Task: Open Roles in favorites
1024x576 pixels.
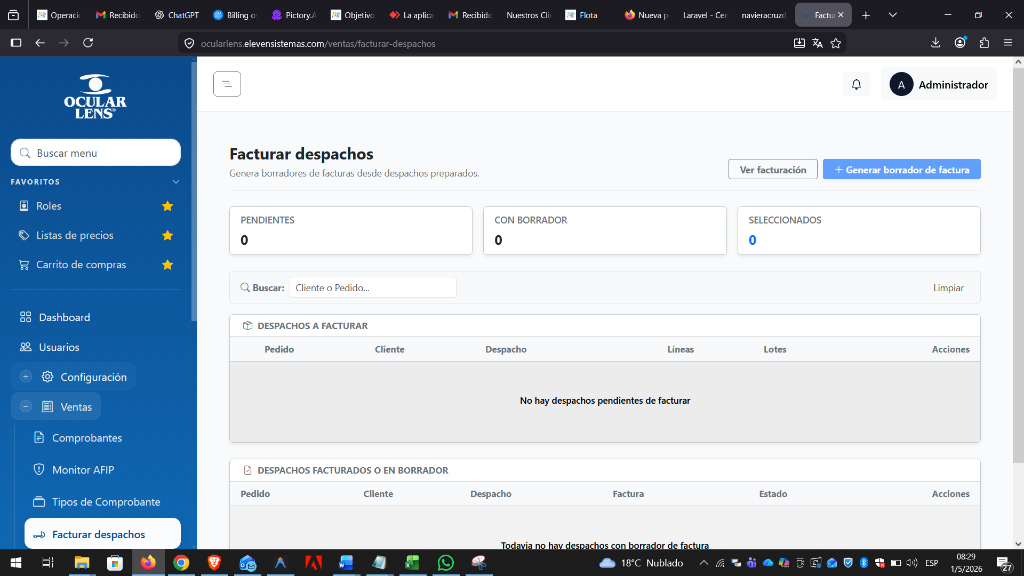Action: click(x=48, y=206)
